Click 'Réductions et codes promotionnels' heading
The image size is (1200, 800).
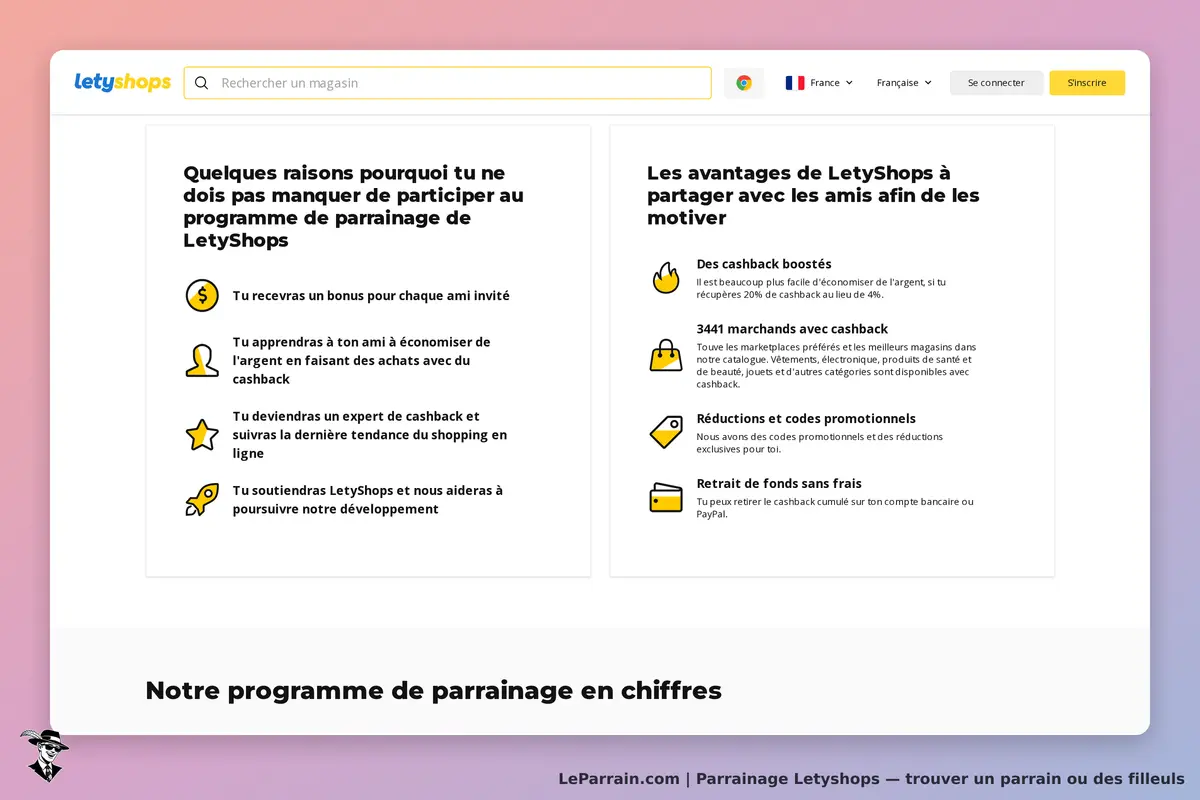806,419
